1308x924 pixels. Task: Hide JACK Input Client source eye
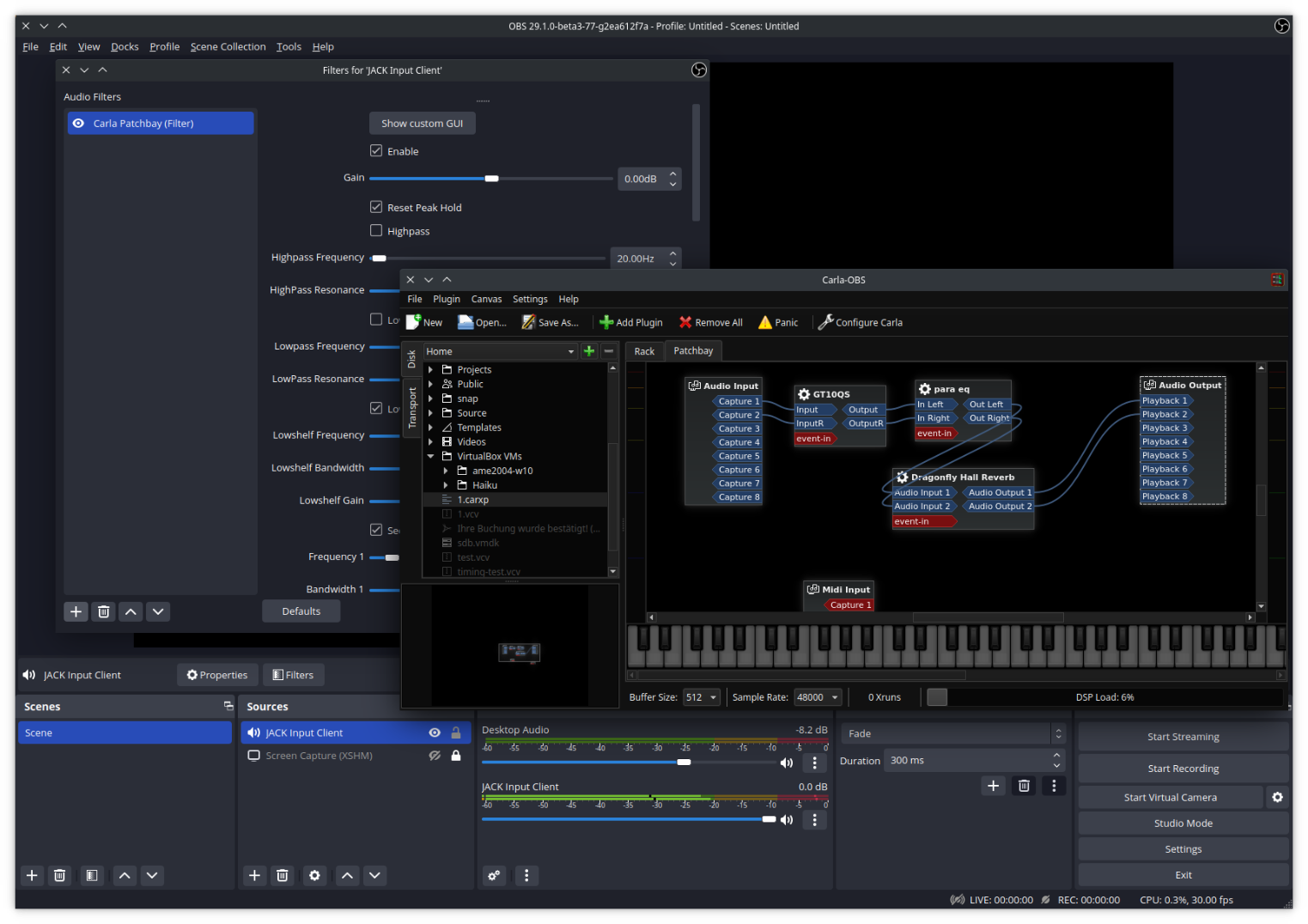pyautogui.click(x=435, y=733)
